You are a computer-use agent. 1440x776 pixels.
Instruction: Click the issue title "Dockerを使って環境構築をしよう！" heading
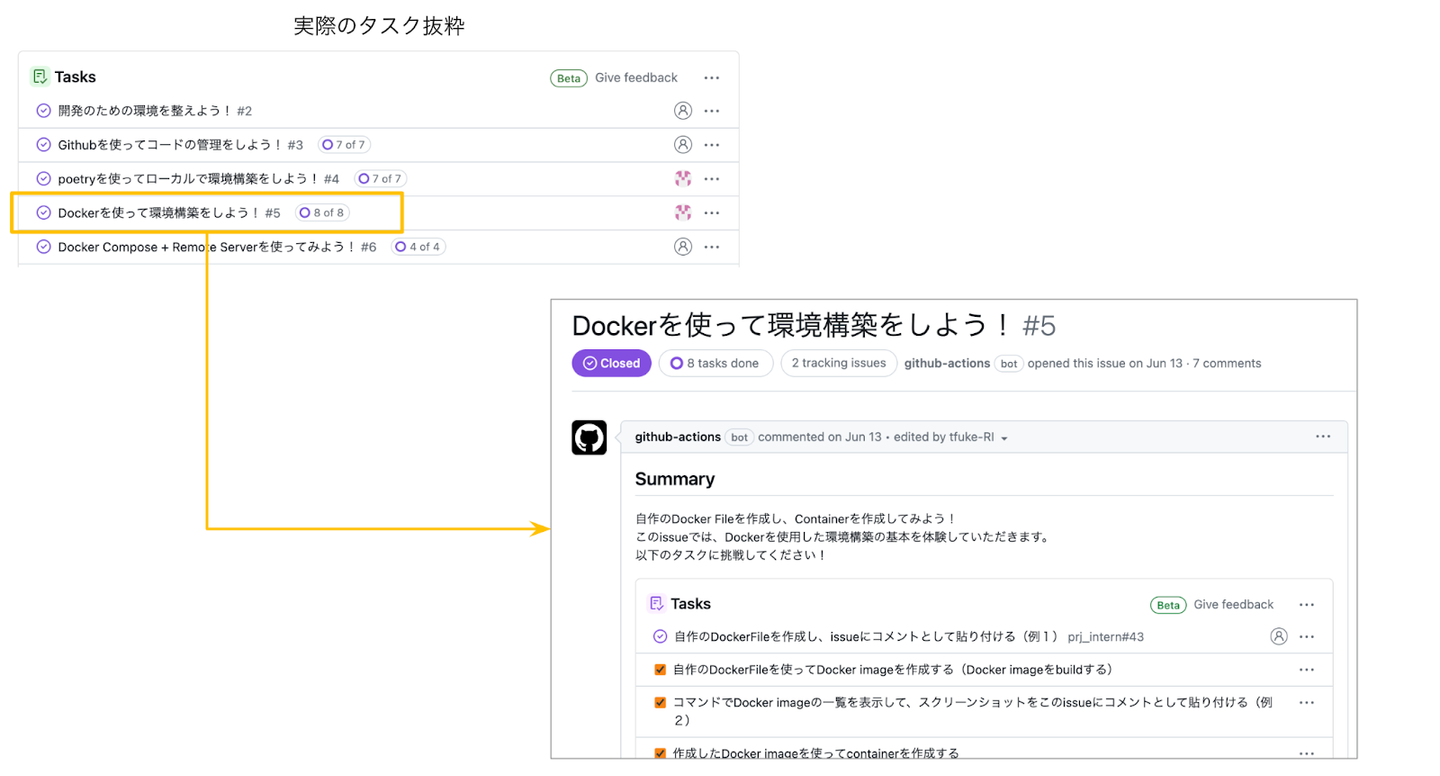click(793, 325)
